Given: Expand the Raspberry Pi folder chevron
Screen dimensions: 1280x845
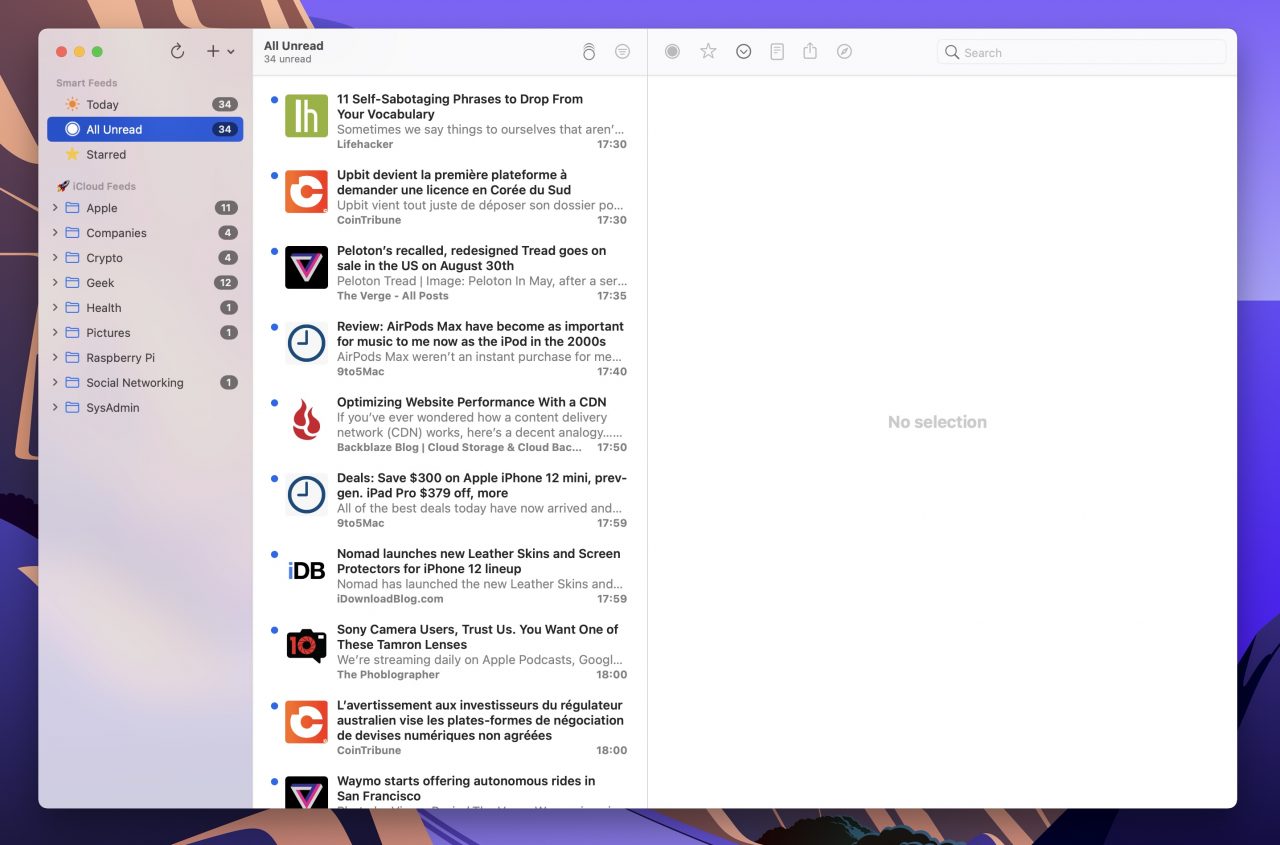Looking at the screenshot, I should [55, 358].
